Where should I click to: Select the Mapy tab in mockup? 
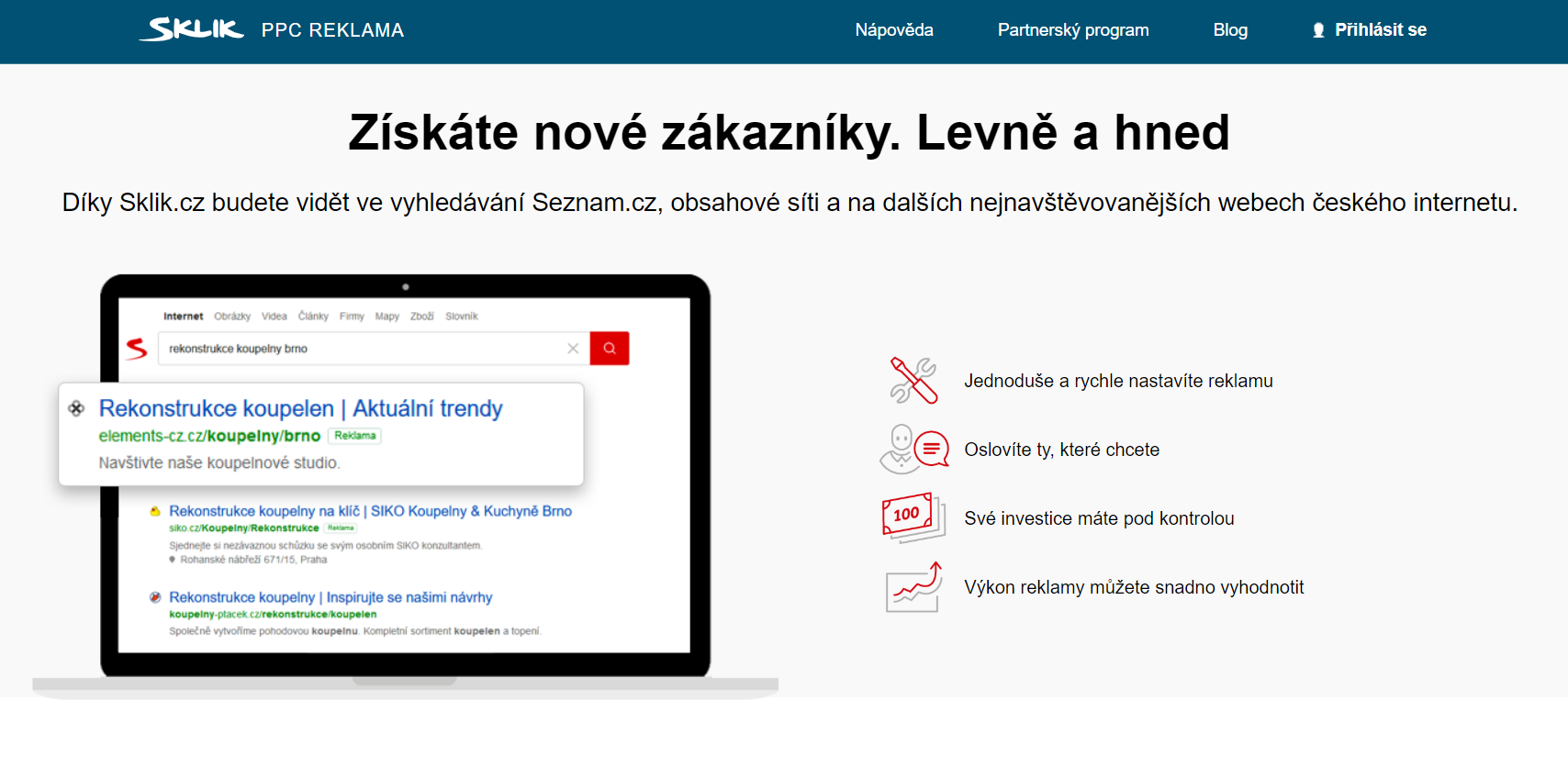(x=387, y=317)
